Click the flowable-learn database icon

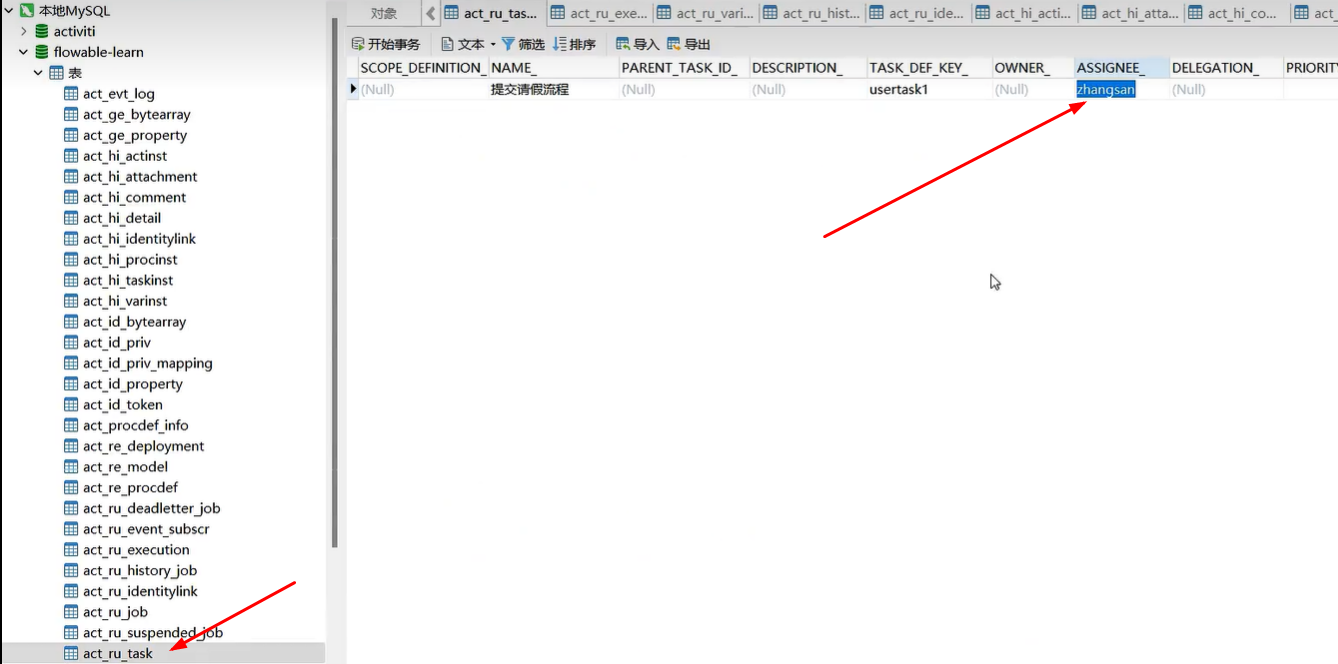(x=42, y=52)
